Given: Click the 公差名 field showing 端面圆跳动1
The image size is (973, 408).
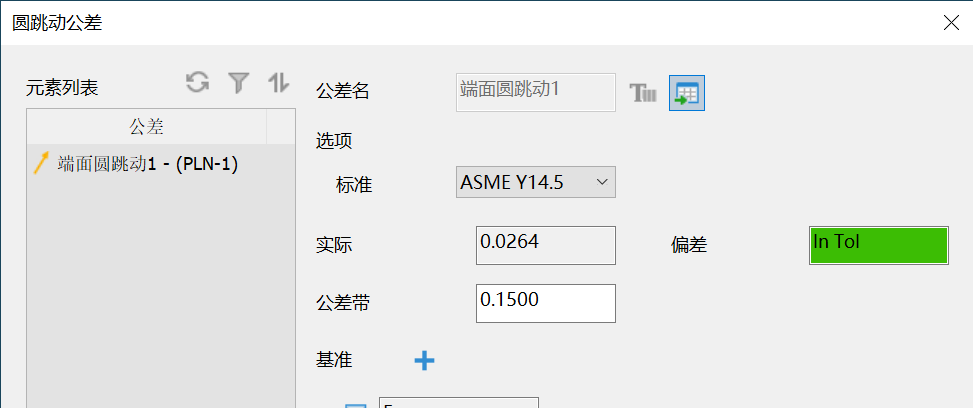Looking at the screenshot, I should click(535, 91).
